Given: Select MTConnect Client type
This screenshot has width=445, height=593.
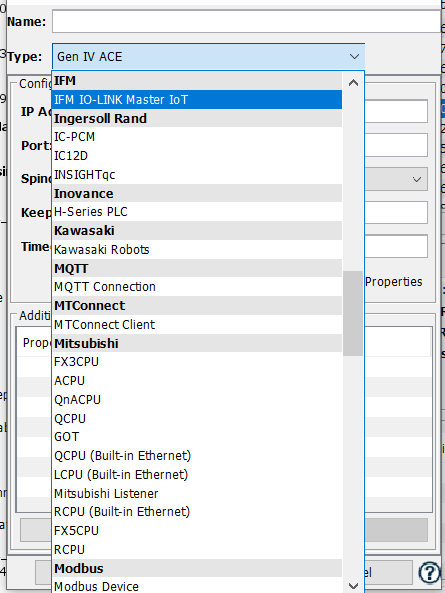Looking at the screenshot, I should point(197,324).
